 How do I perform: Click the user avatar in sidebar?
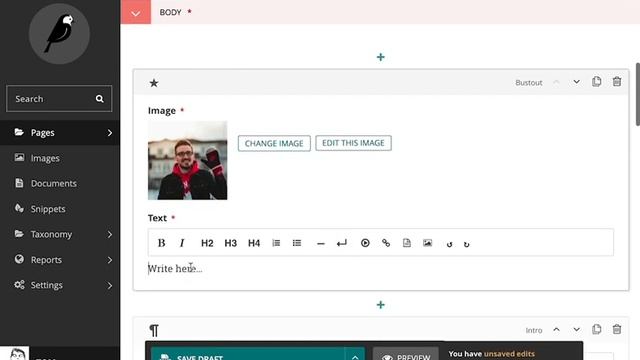tap(15, 353)
